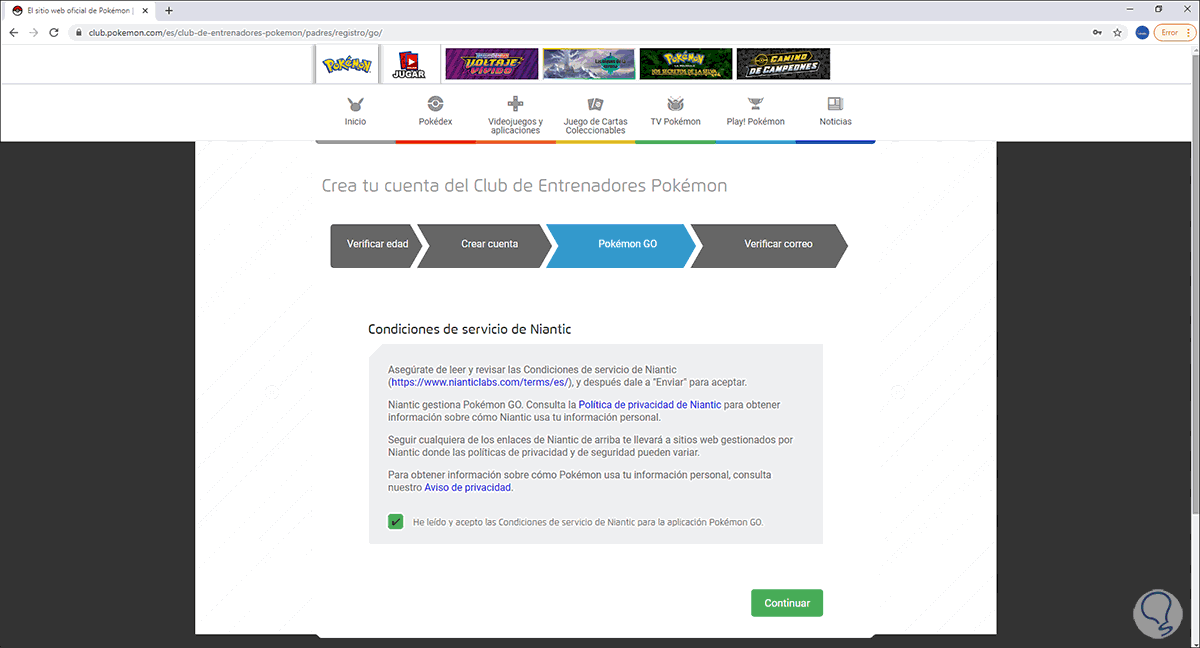Open TV Pokémon section

point(675,112)
